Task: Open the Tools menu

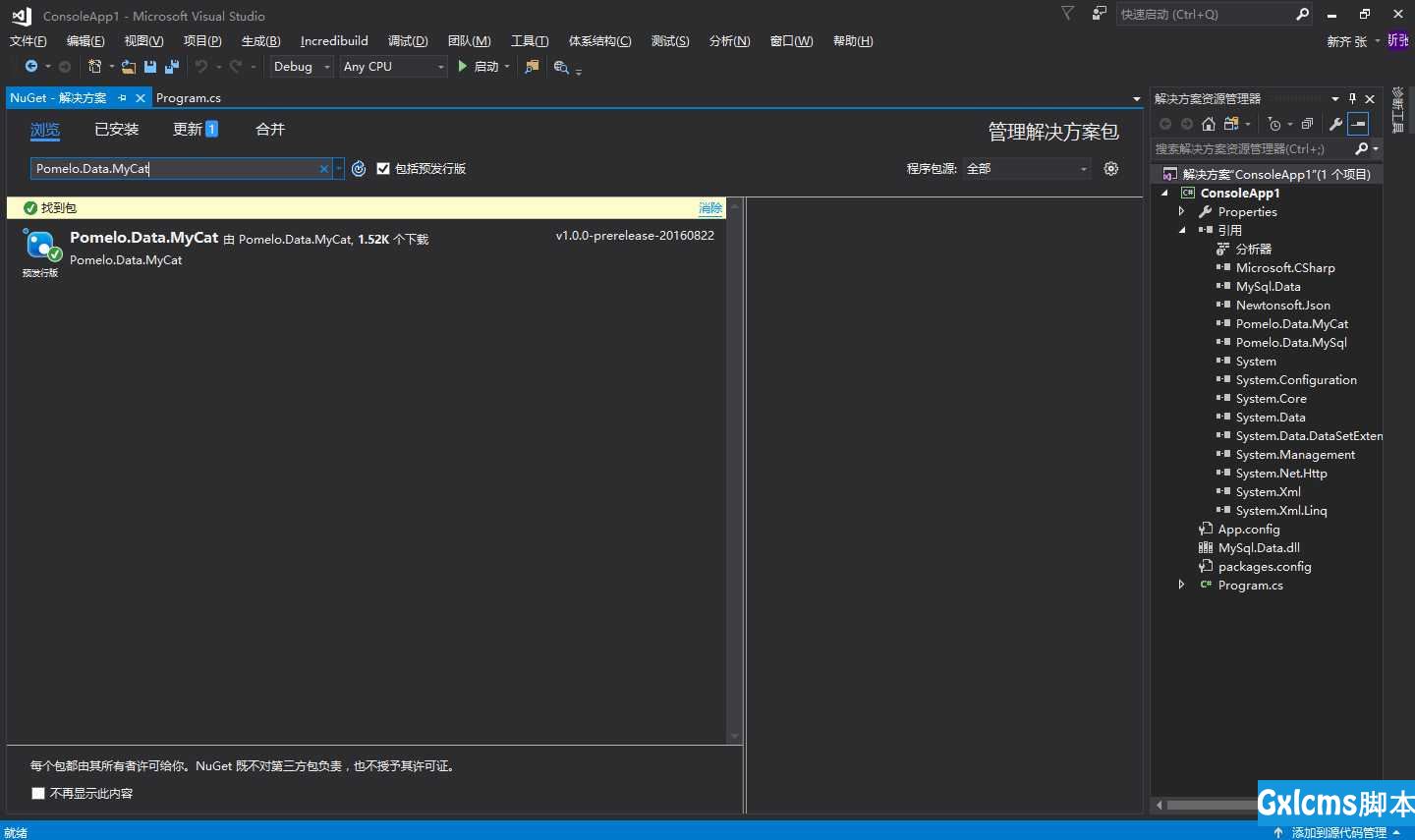Action: coord(530,41)
